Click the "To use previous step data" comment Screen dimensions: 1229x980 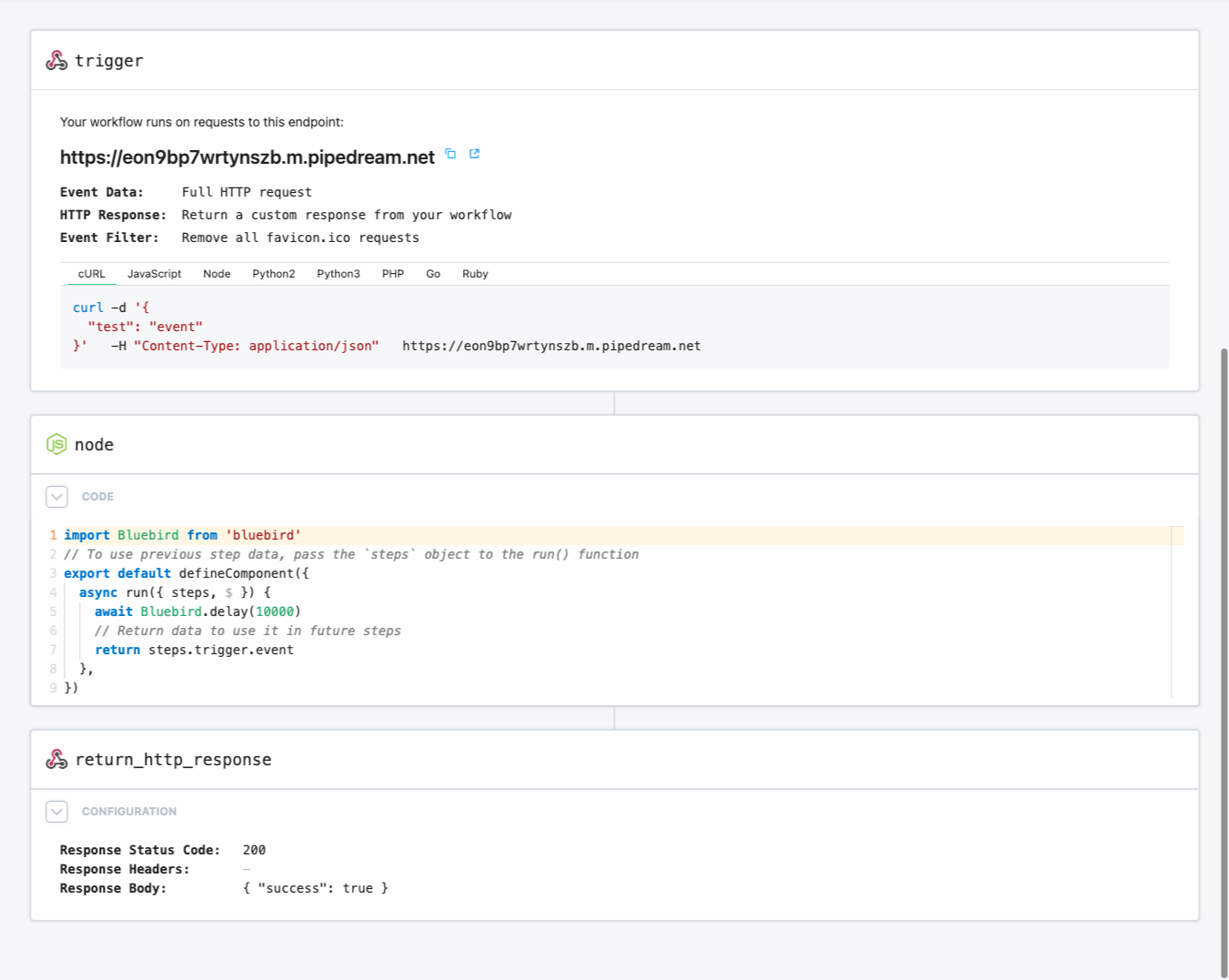pyautogui.click(x=351, y=554)
